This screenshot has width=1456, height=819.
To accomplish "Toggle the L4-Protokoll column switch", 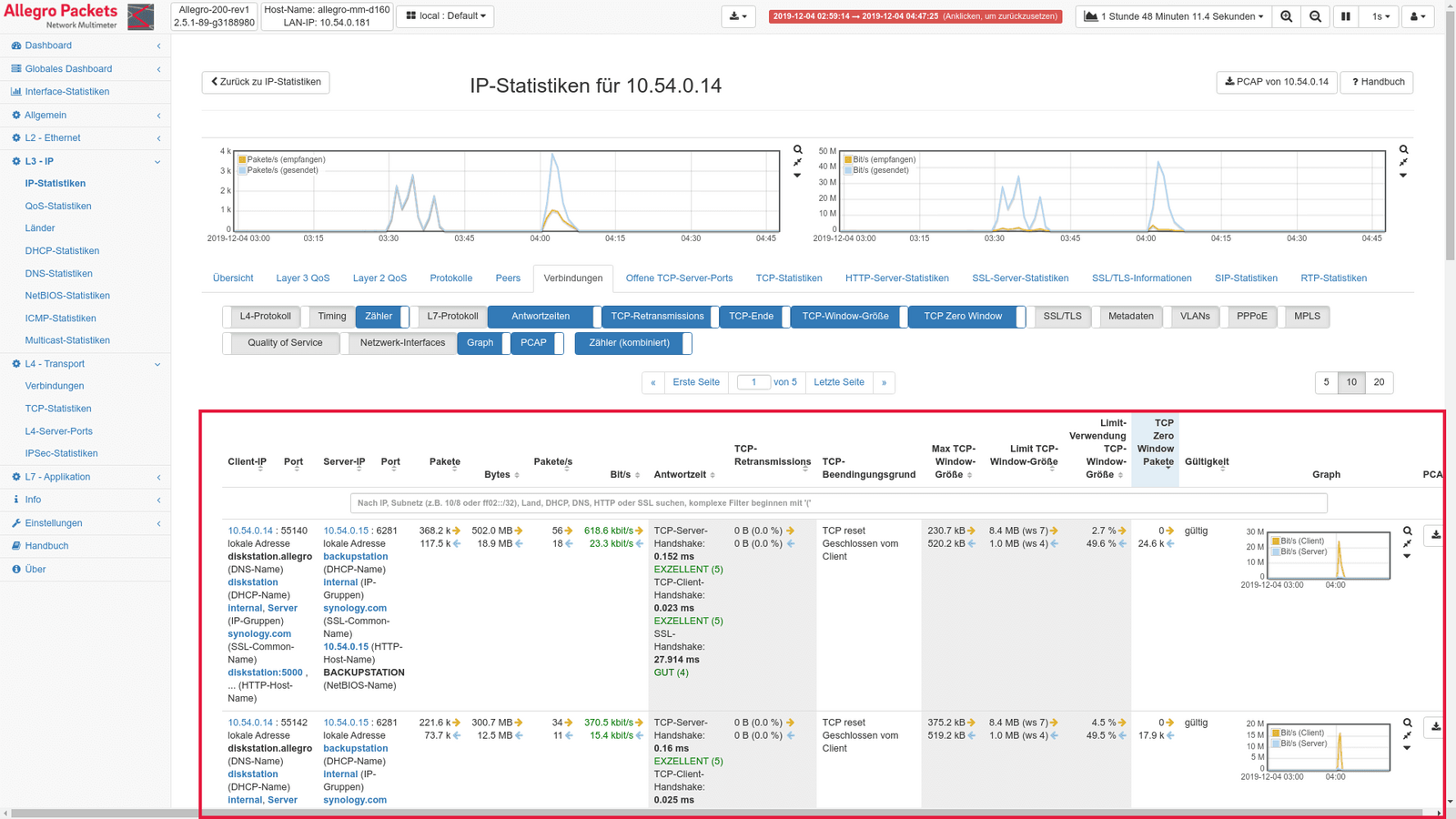I will 264,317.
